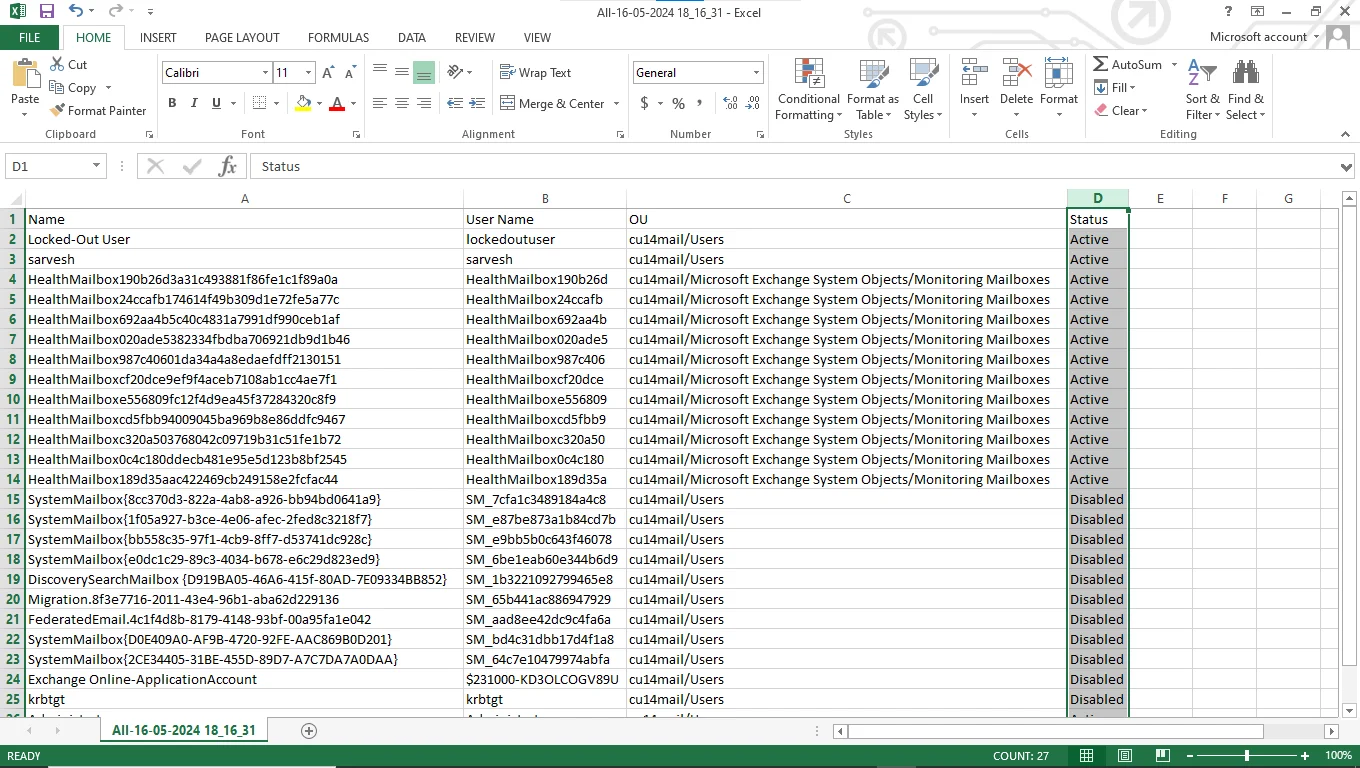Open Conditional Formatting menu
This screenshot has width=1360, height=768.
[x=809, y=89]
